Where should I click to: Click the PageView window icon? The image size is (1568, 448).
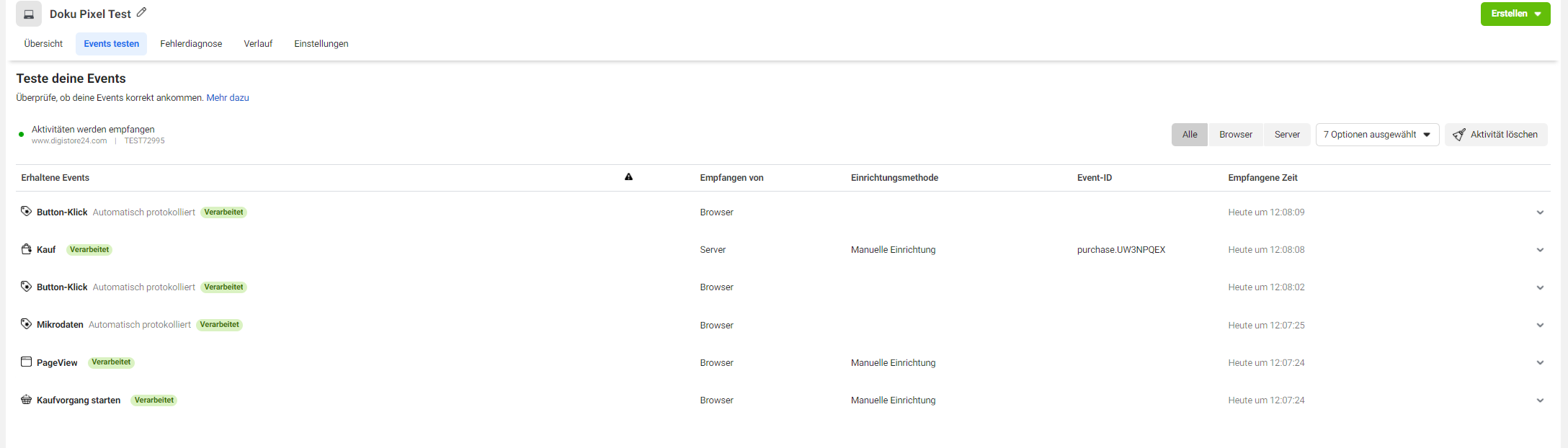click(26, 362)
